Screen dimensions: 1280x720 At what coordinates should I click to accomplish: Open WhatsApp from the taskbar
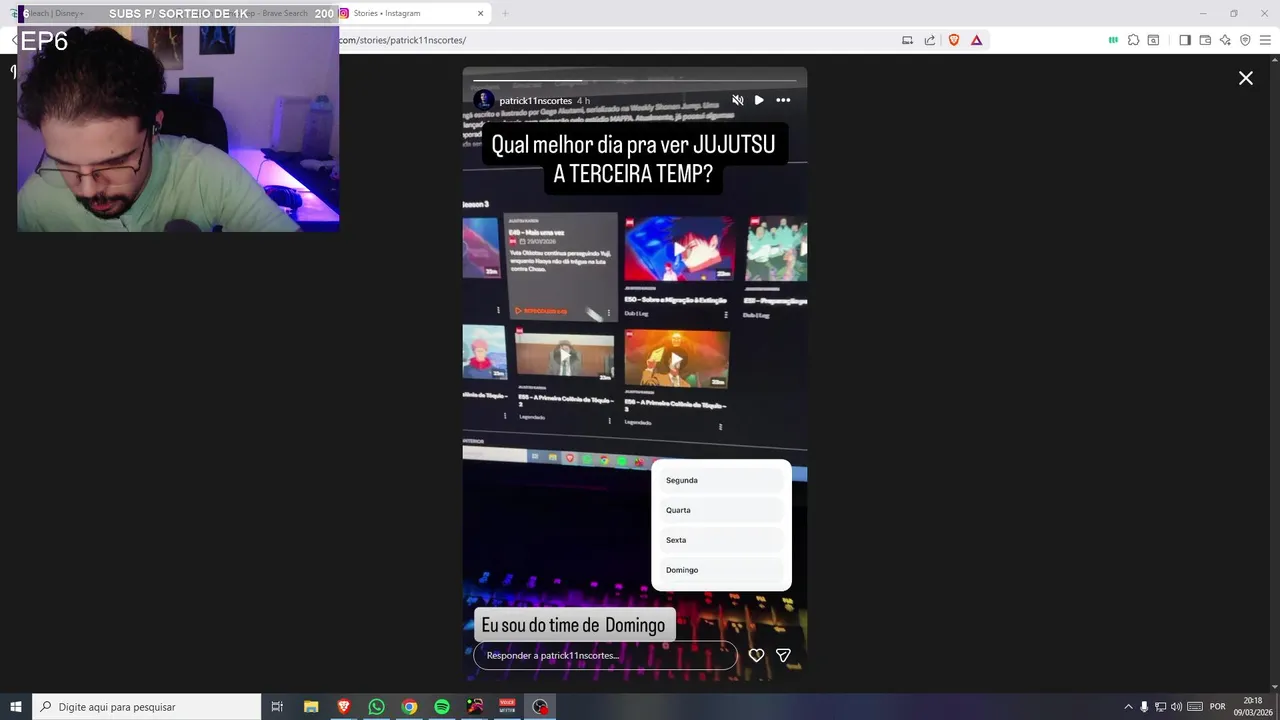376,707
